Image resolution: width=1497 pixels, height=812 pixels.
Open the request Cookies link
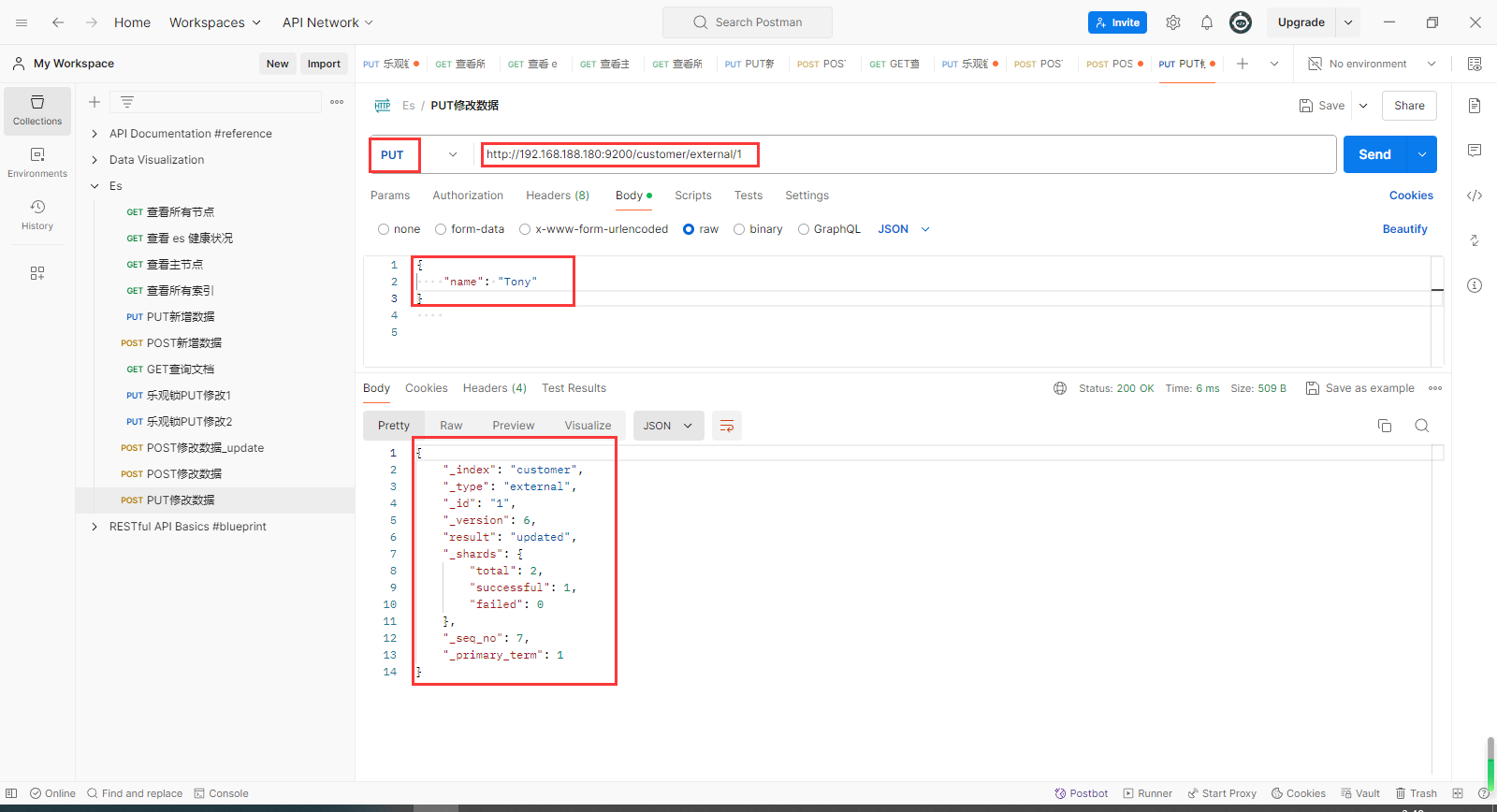[1411, 196]
